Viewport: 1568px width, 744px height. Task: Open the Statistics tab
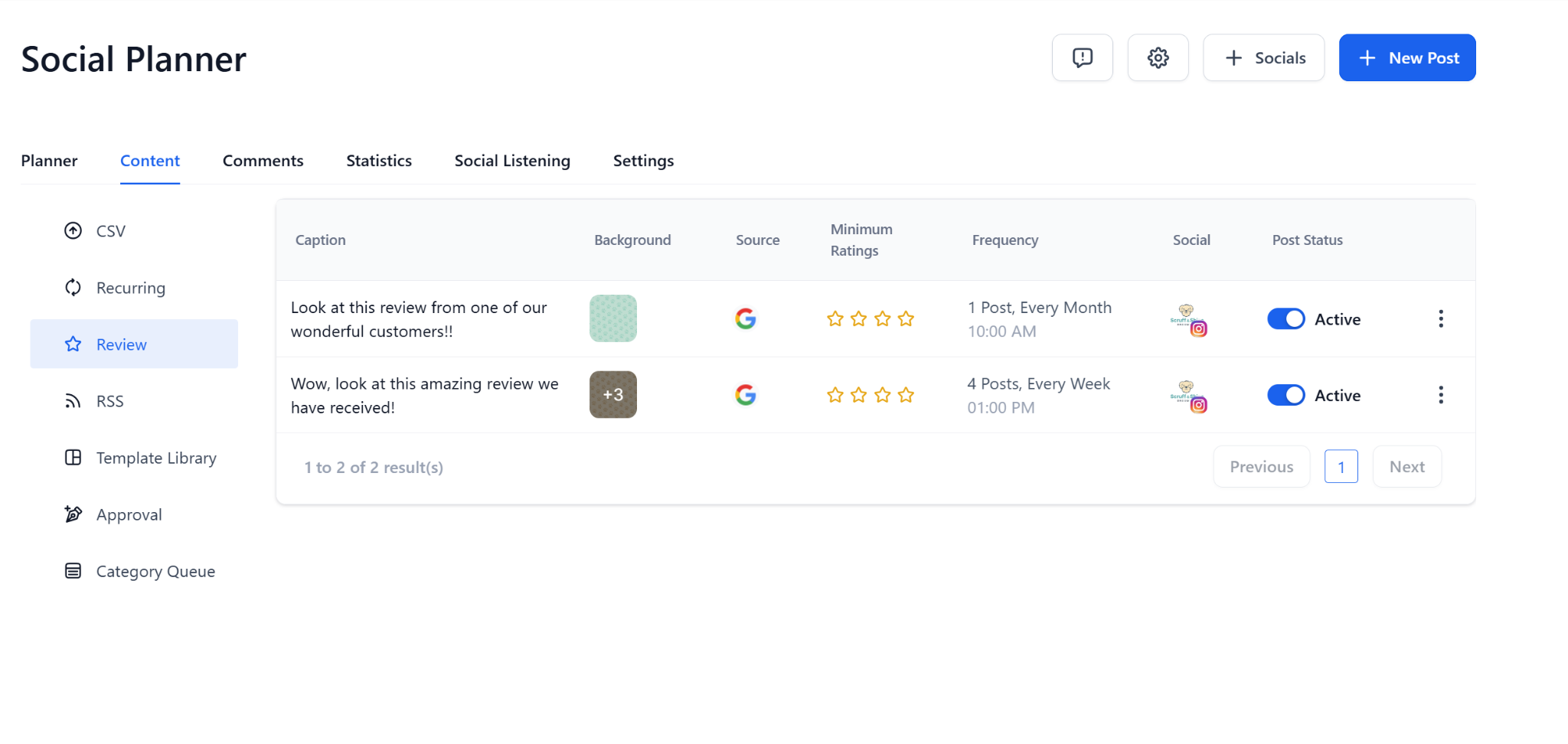point(379,161)
